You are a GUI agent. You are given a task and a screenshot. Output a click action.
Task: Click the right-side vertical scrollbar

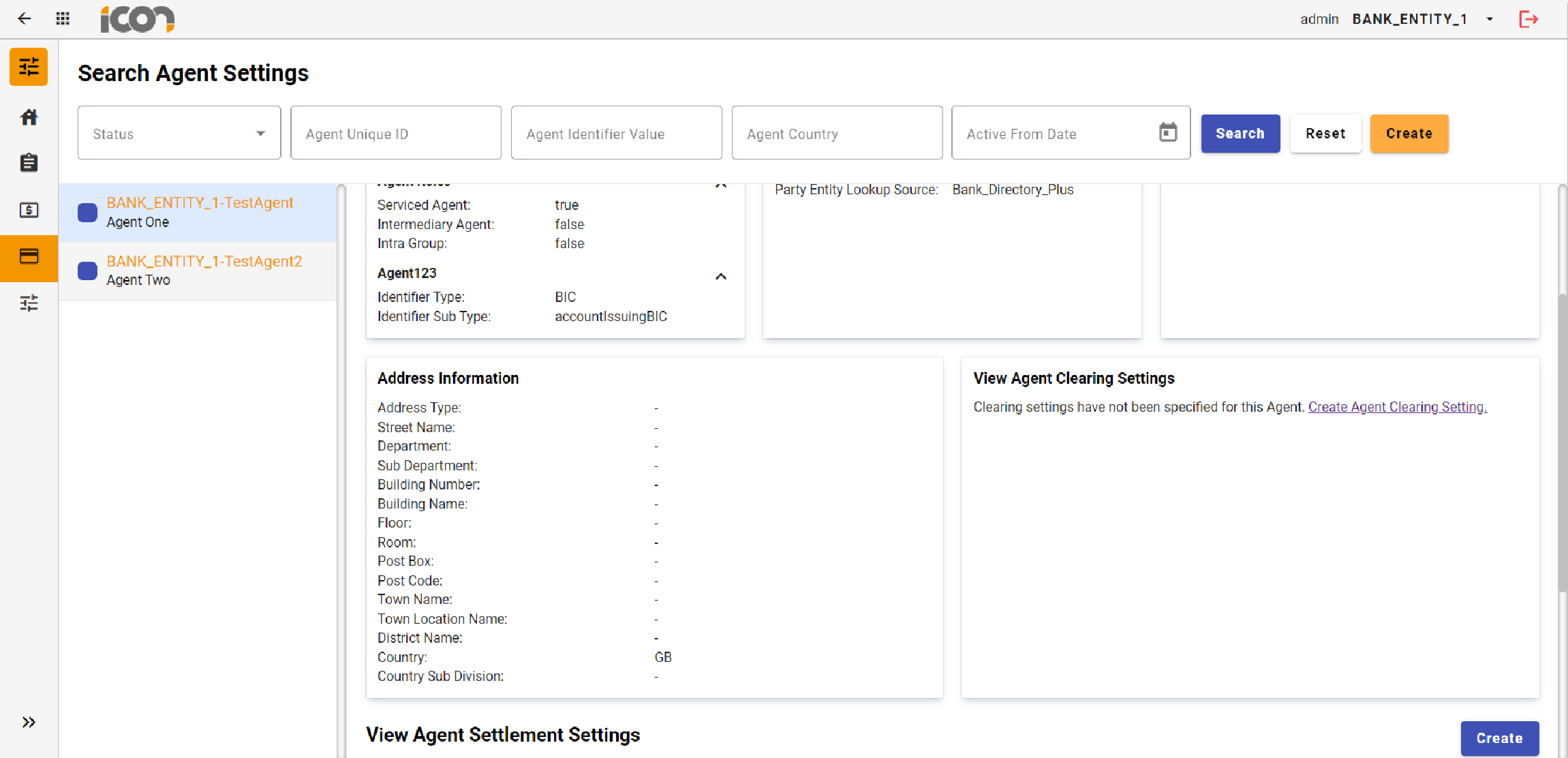(1562, 443)
